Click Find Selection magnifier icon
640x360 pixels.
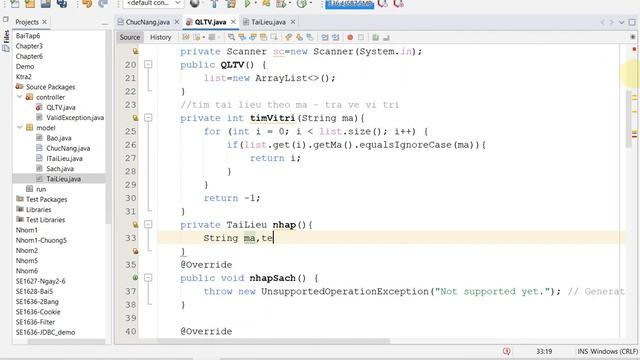231,37
